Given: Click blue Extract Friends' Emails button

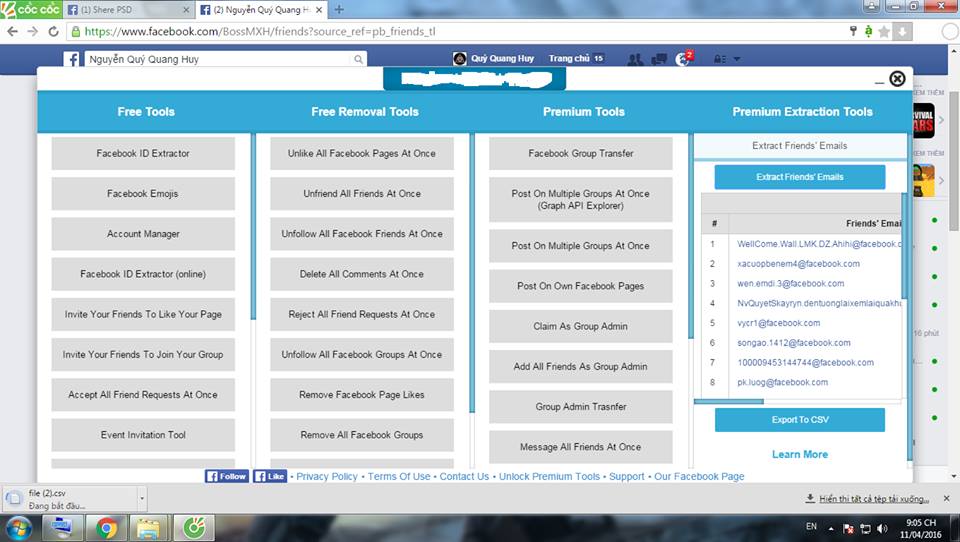Looking at the screenshot, I should pos(800,177).
